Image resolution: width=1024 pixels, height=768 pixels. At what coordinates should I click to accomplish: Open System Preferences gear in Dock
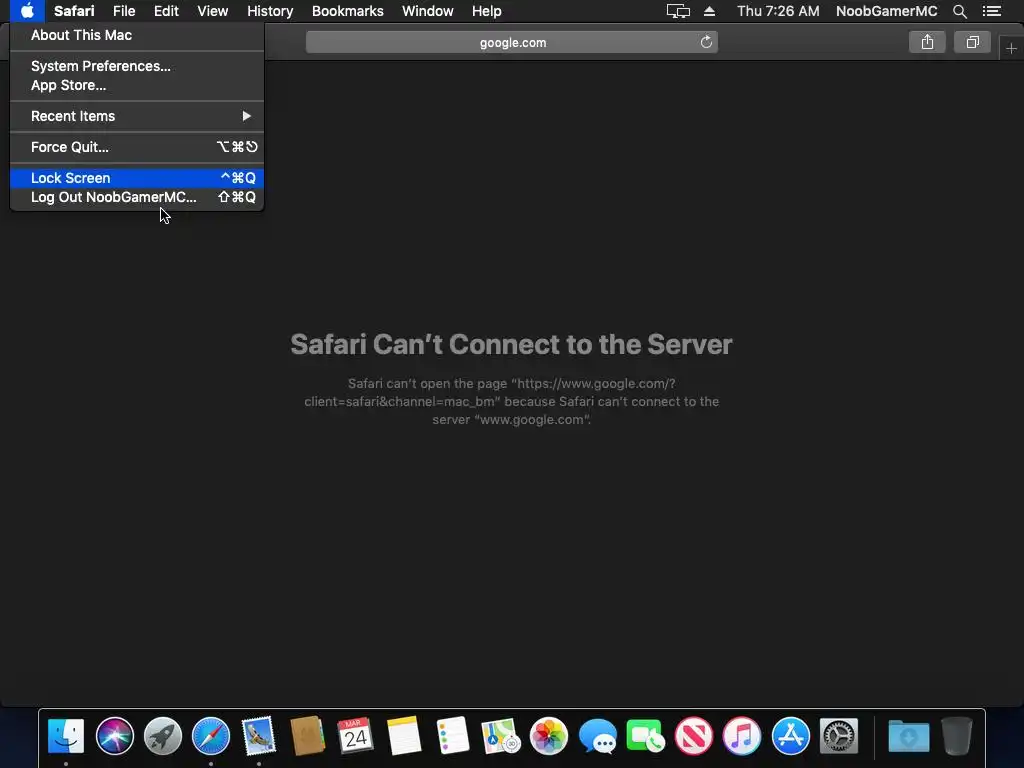point(839,736)
